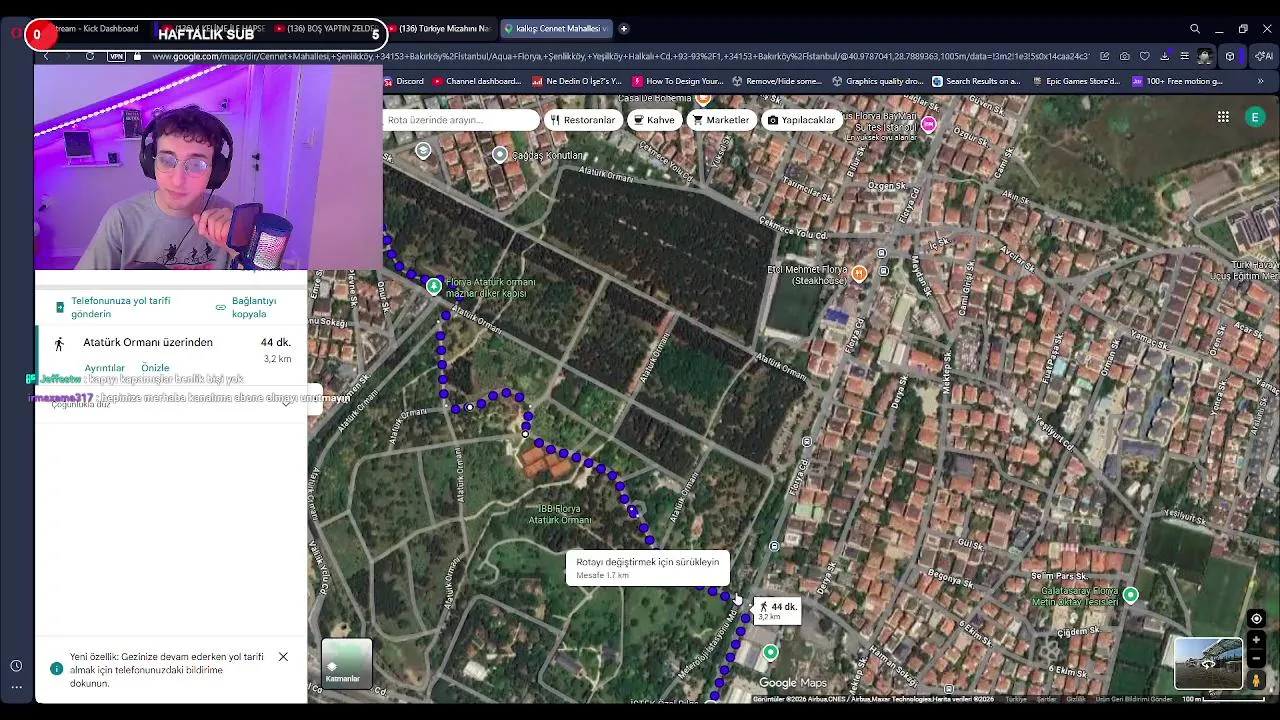Screen dimensions: 1280x720
Task: Click the Türkiye footer link
Action: click(1016, 699)
